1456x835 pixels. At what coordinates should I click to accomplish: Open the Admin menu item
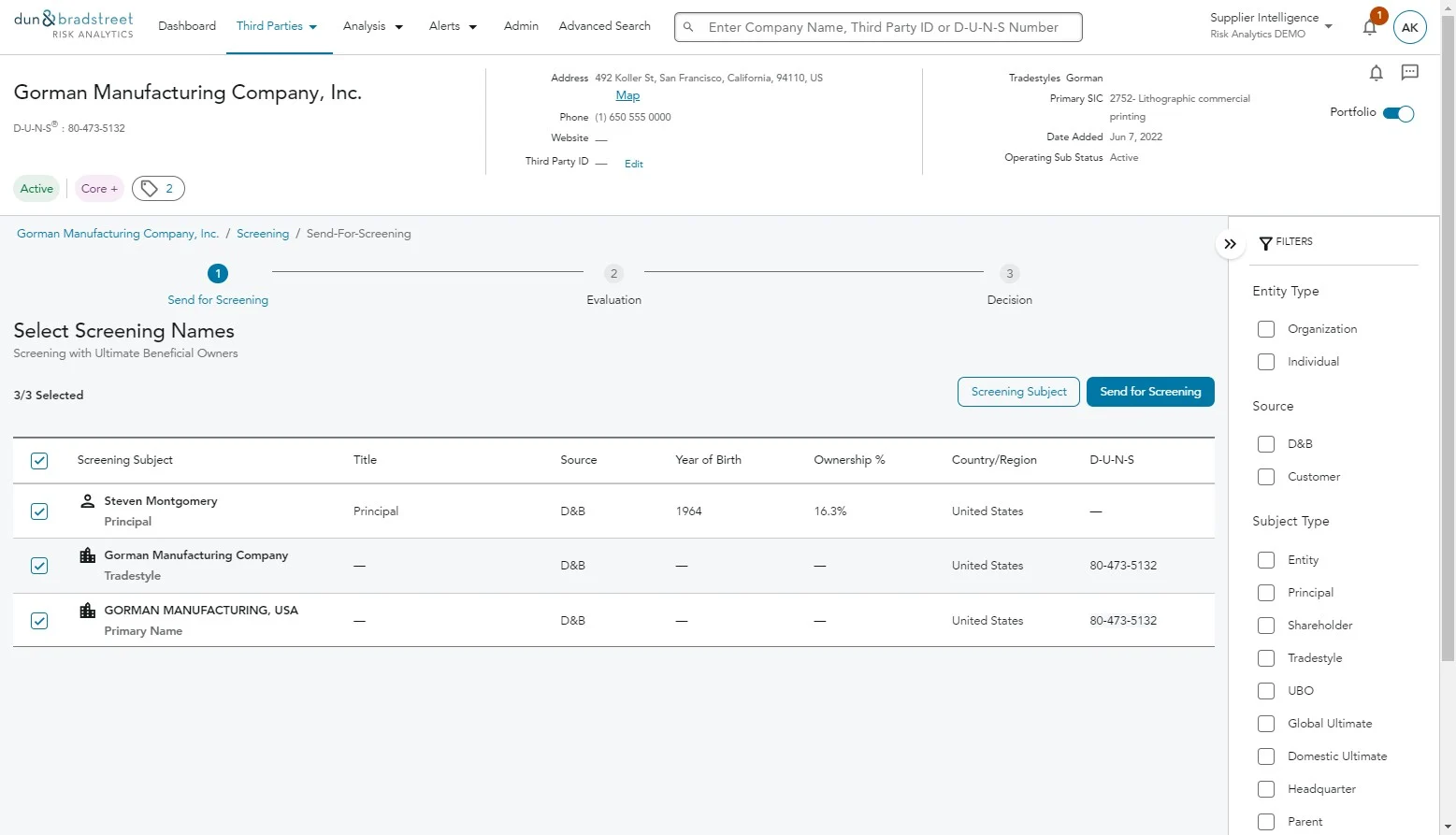521,26
